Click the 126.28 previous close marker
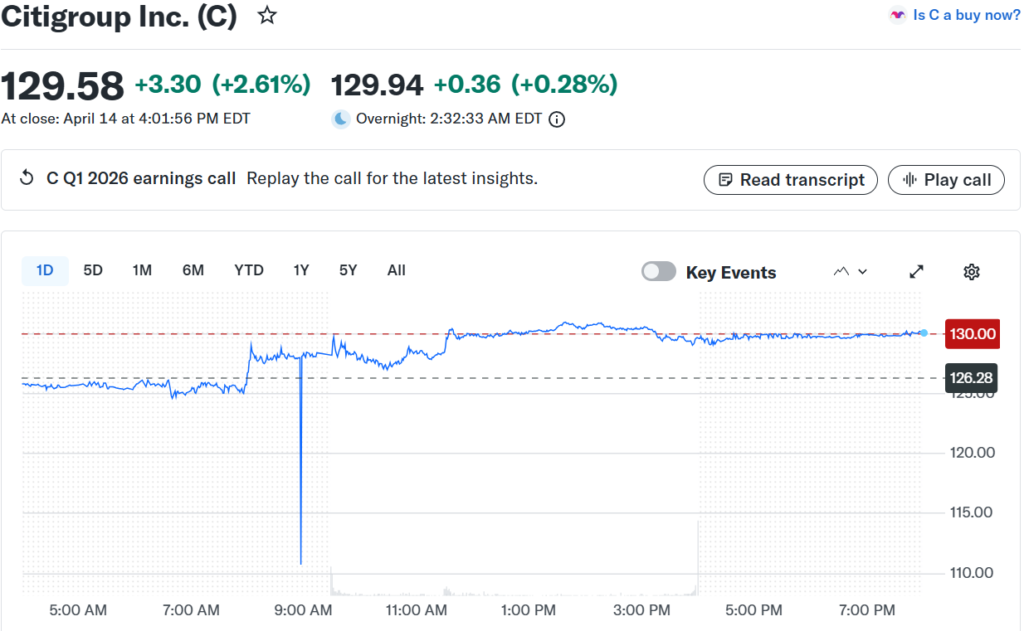Image resolution: width=1024 pixels, height=631 pixels. tap(970, 378)
